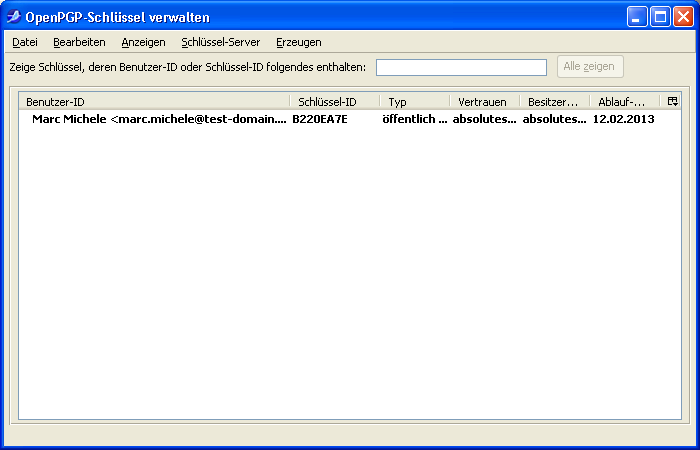Sort by Vertrauen column header
Image resolution: width=700 pixels, height=450 pixels.
485,102
